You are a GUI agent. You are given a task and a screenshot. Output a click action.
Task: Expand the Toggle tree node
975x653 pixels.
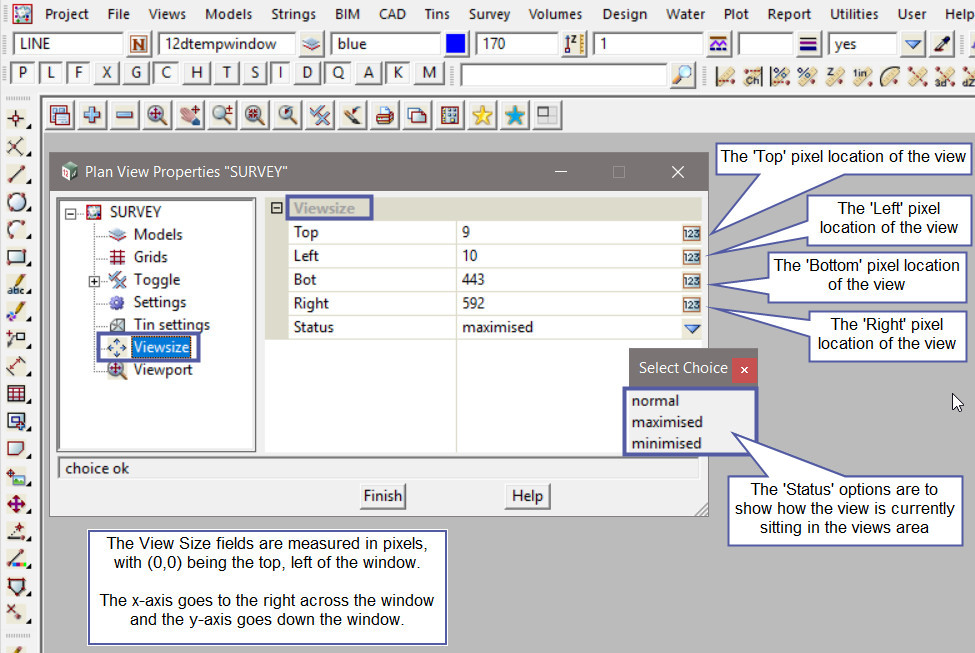click(94, 281)
